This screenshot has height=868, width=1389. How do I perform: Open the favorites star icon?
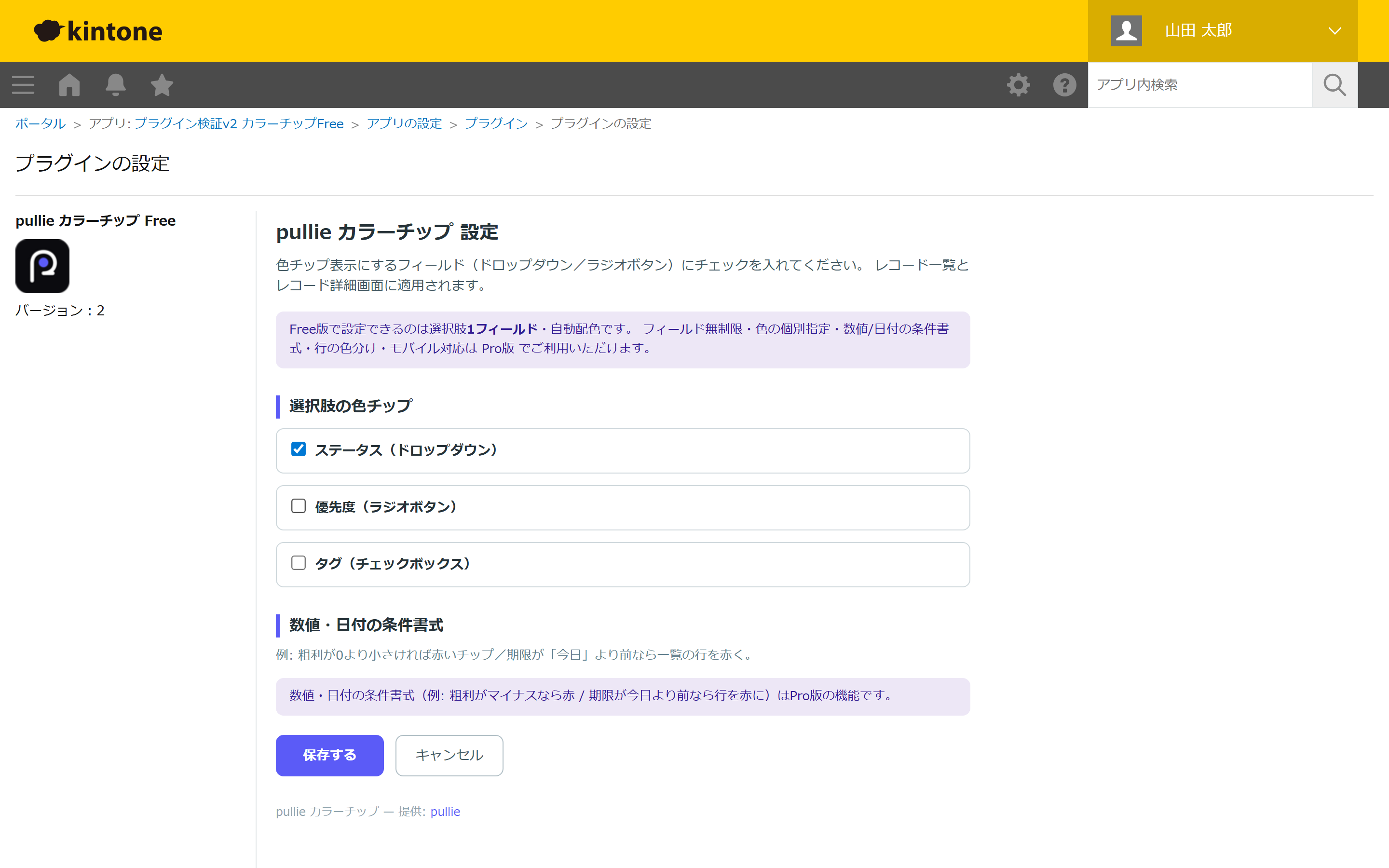coord(162,85)
